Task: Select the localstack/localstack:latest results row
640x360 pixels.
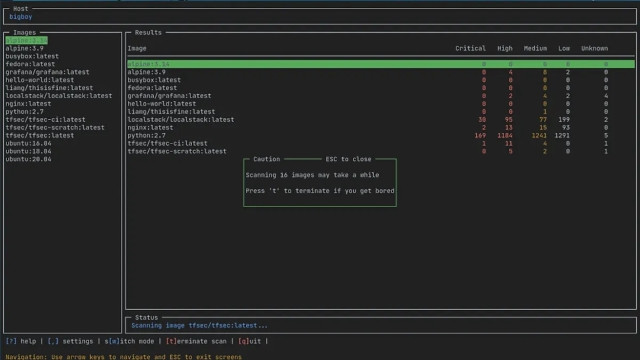Action: pyautogui.click(x=381, y=120)
